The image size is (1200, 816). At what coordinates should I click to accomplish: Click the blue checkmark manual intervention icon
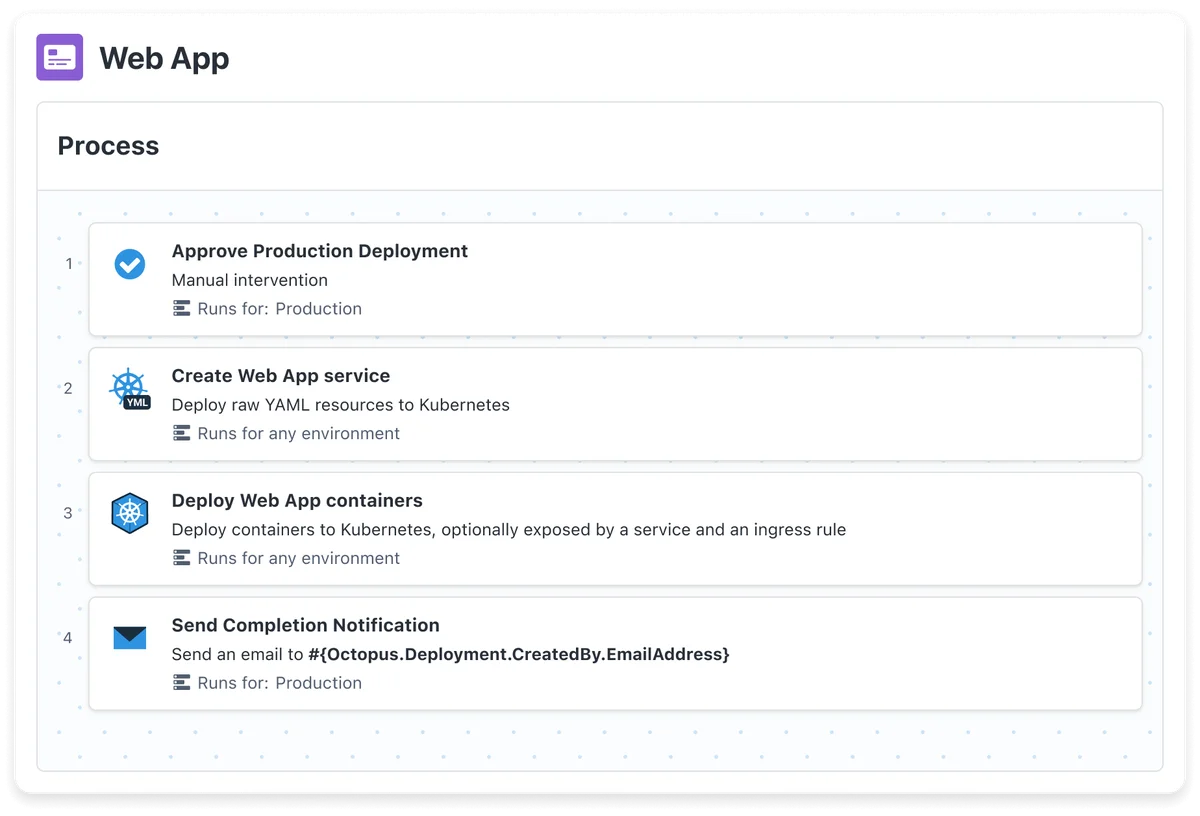click(x=130, y=264)
